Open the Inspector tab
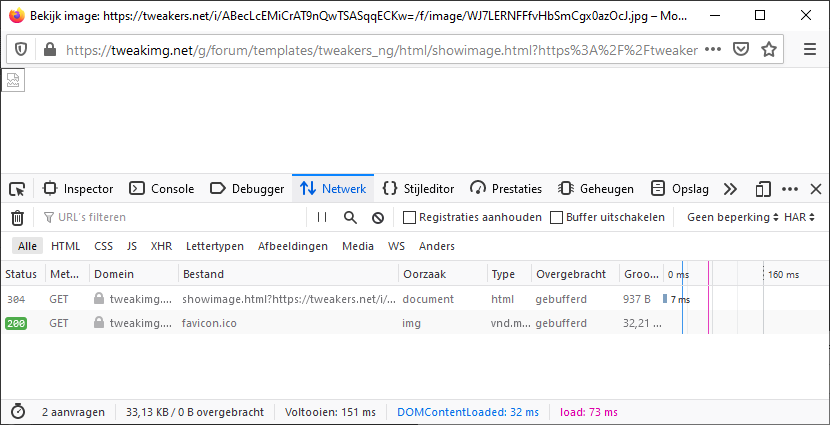The height and width of the screenshot is (425, 830). [78, 189]
